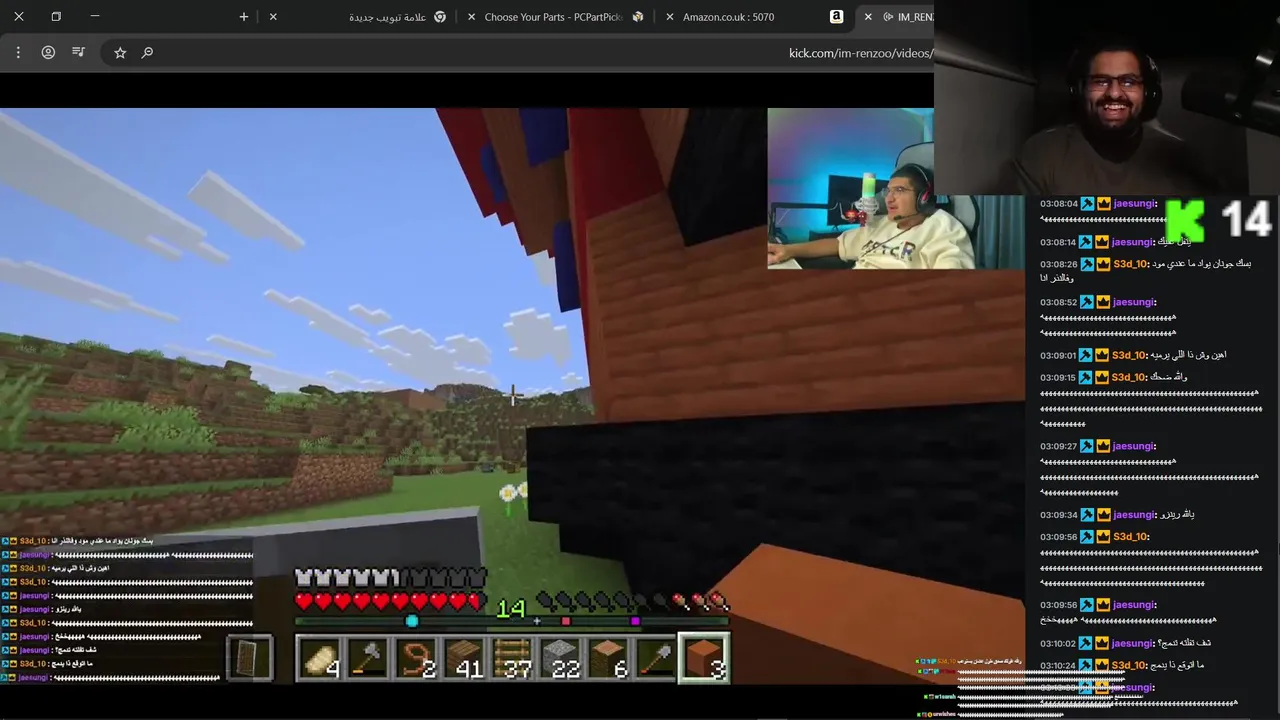Select the log slot showing 6
Image resolution: width=1280 pixels, height=720 pixels.
[608, 658]
